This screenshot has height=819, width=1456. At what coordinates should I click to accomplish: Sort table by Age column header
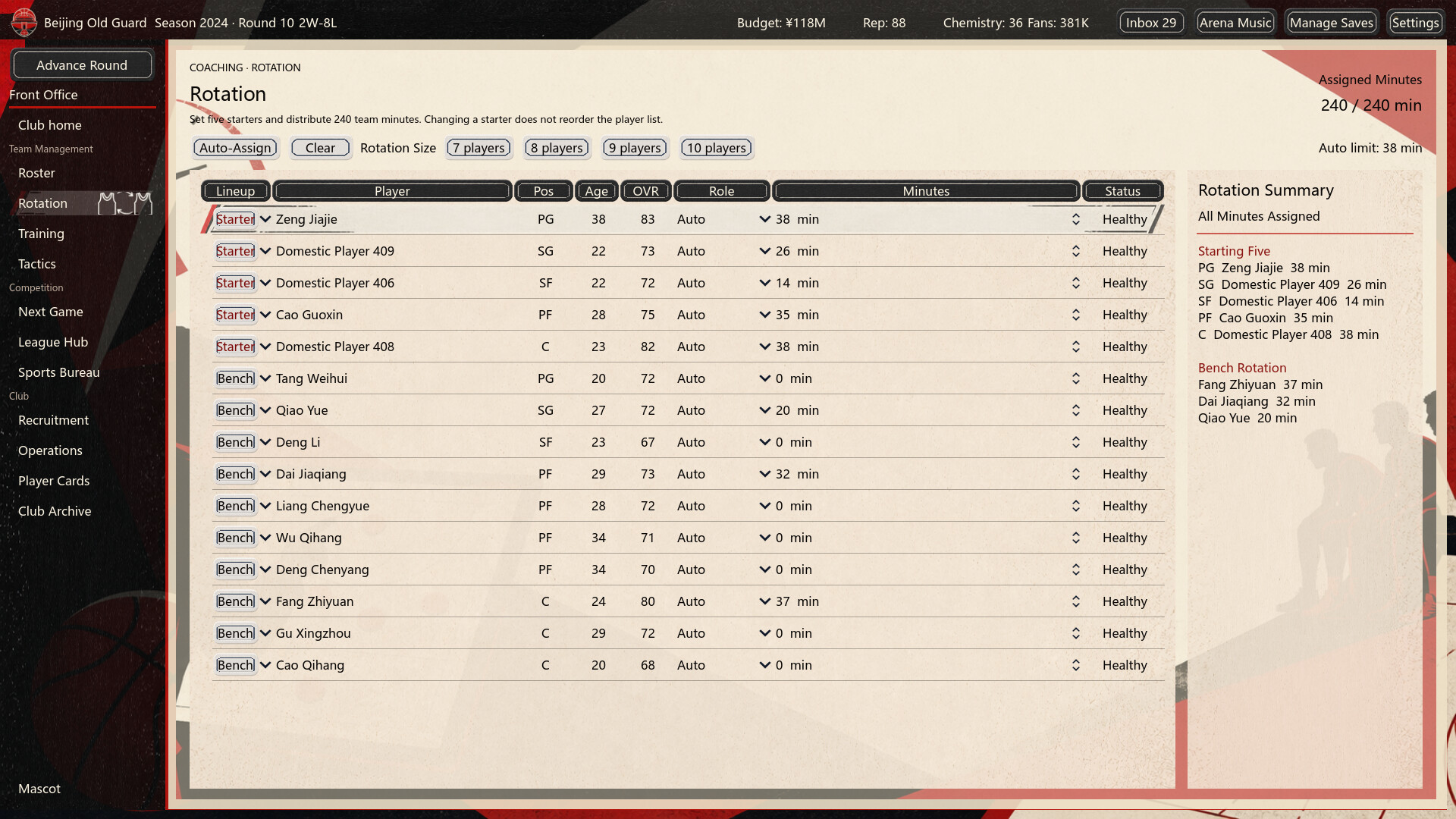coord(596,191)
